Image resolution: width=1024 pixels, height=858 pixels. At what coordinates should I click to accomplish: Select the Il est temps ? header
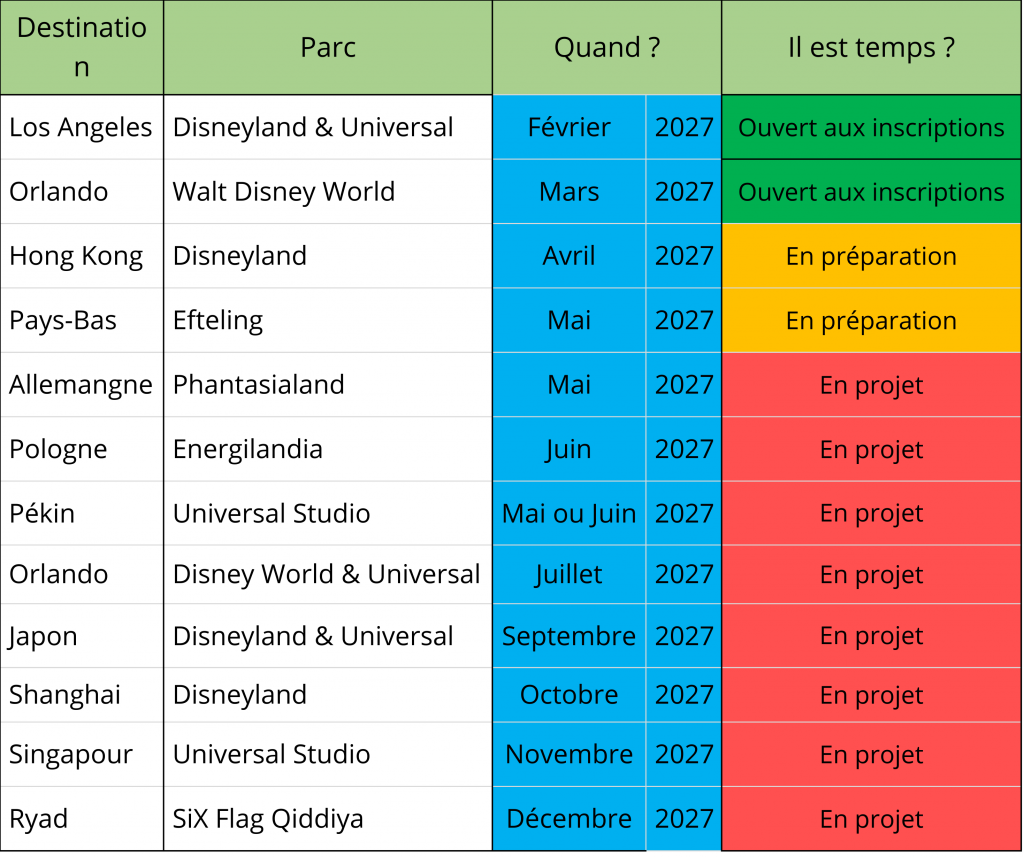(871, 48)
